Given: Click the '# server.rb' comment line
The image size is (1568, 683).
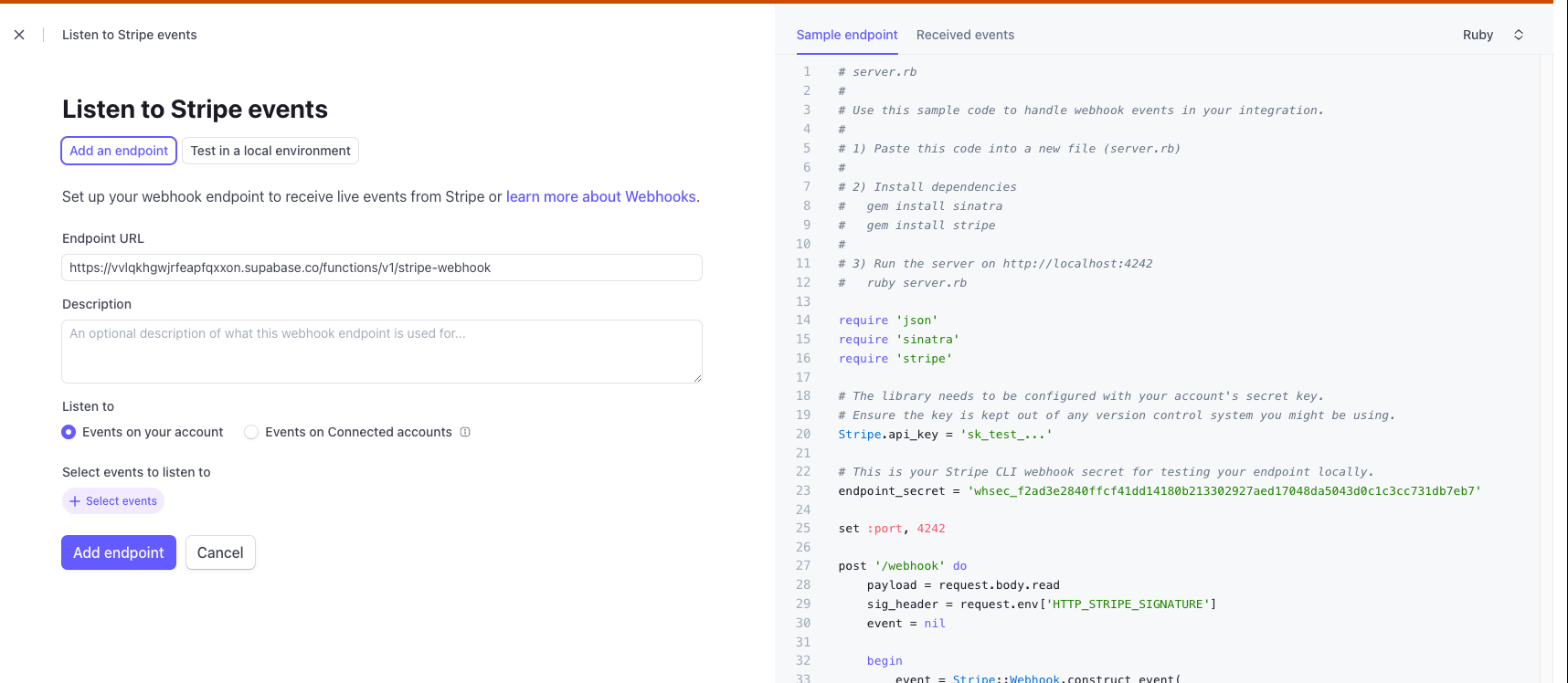Looking at the screenshot, I should [877, 72].
